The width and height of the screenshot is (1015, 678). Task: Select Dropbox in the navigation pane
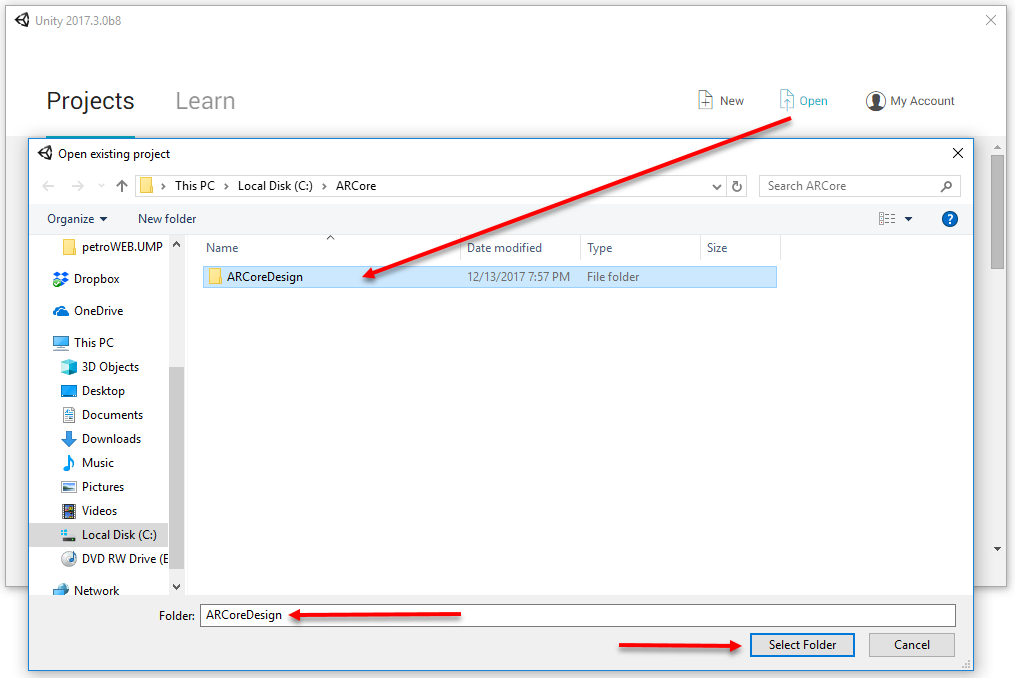pos(96,279)
